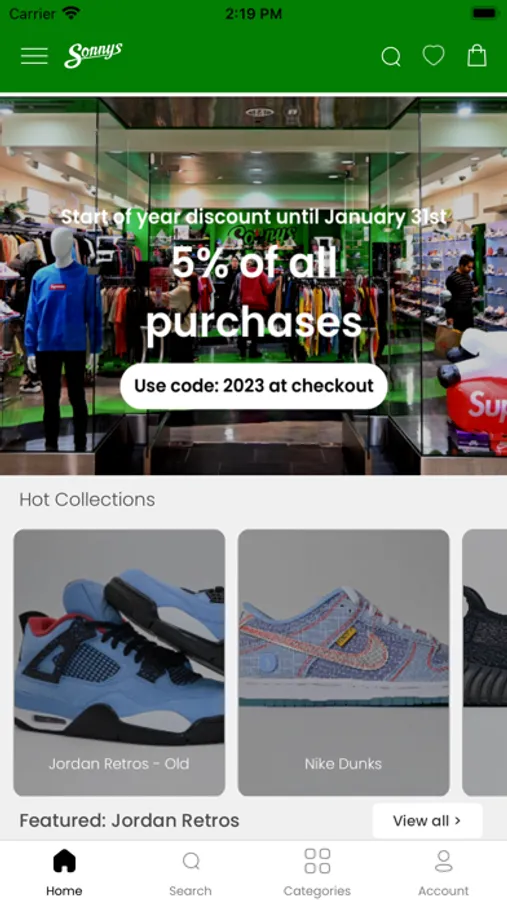Tap the Featured: Jordan Retros heading
The image size is (507, 900).
(x=129, y=821)
